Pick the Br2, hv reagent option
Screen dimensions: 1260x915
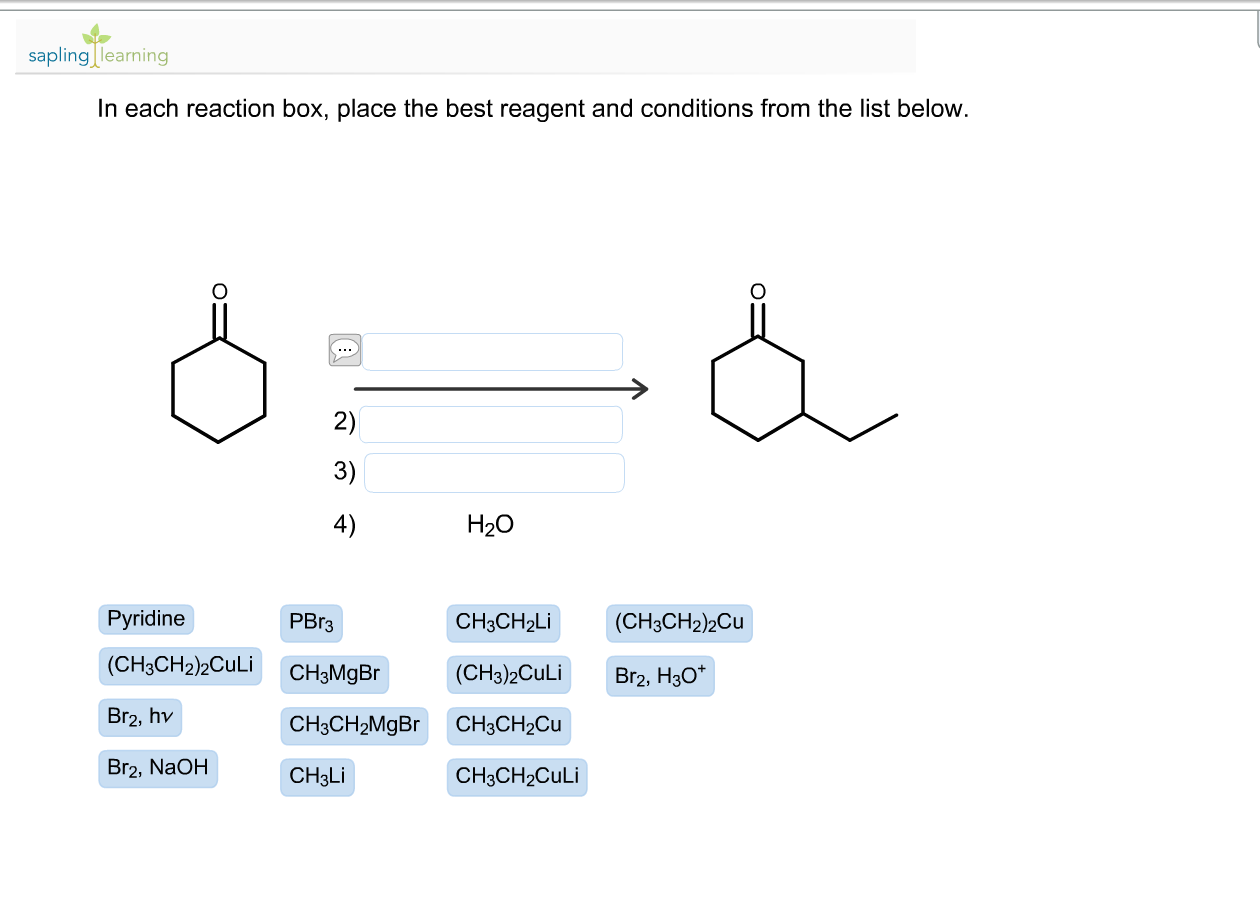pos(139,716)
